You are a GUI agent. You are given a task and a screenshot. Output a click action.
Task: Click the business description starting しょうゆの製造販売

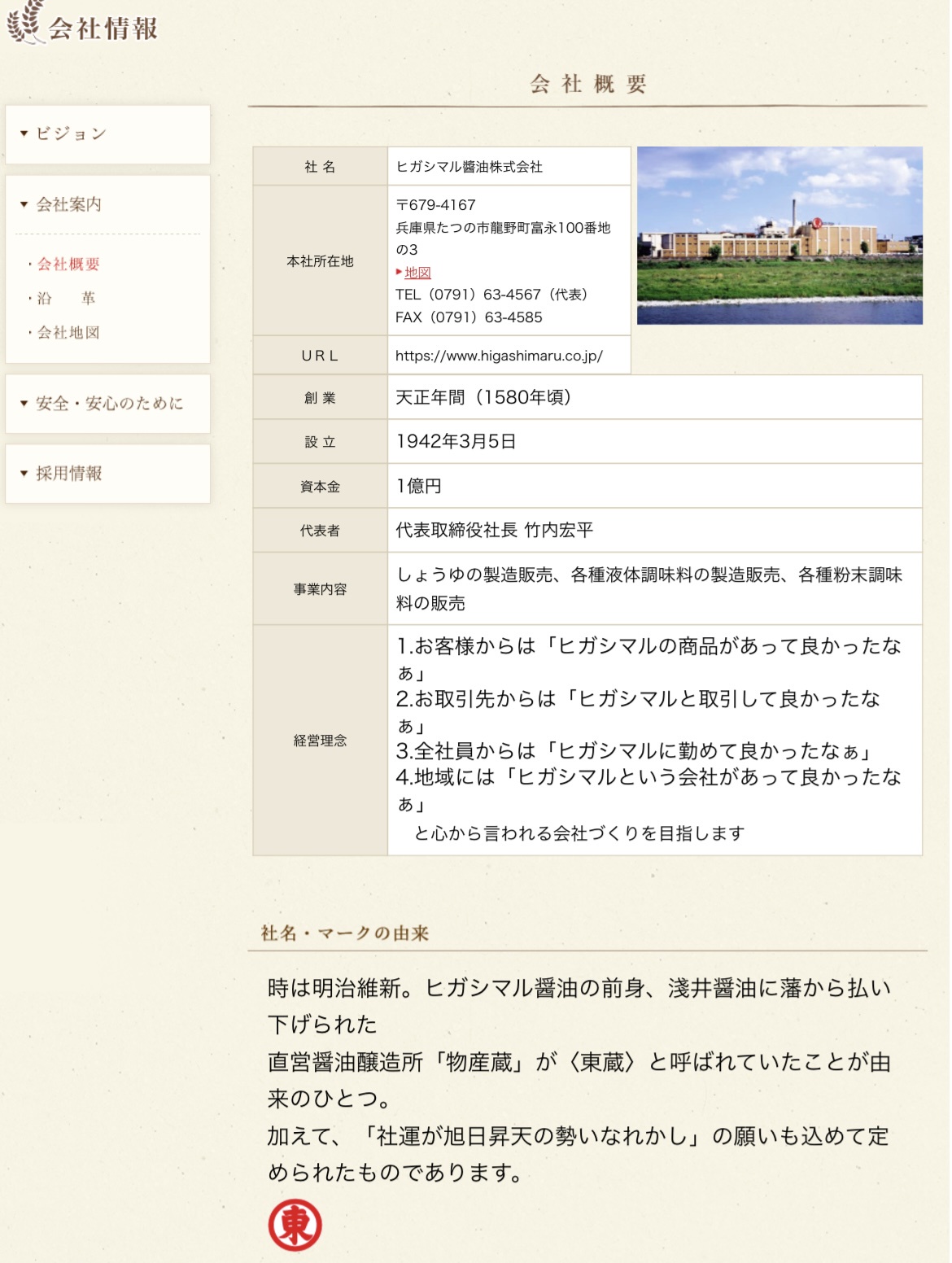(x=649, y=588)
